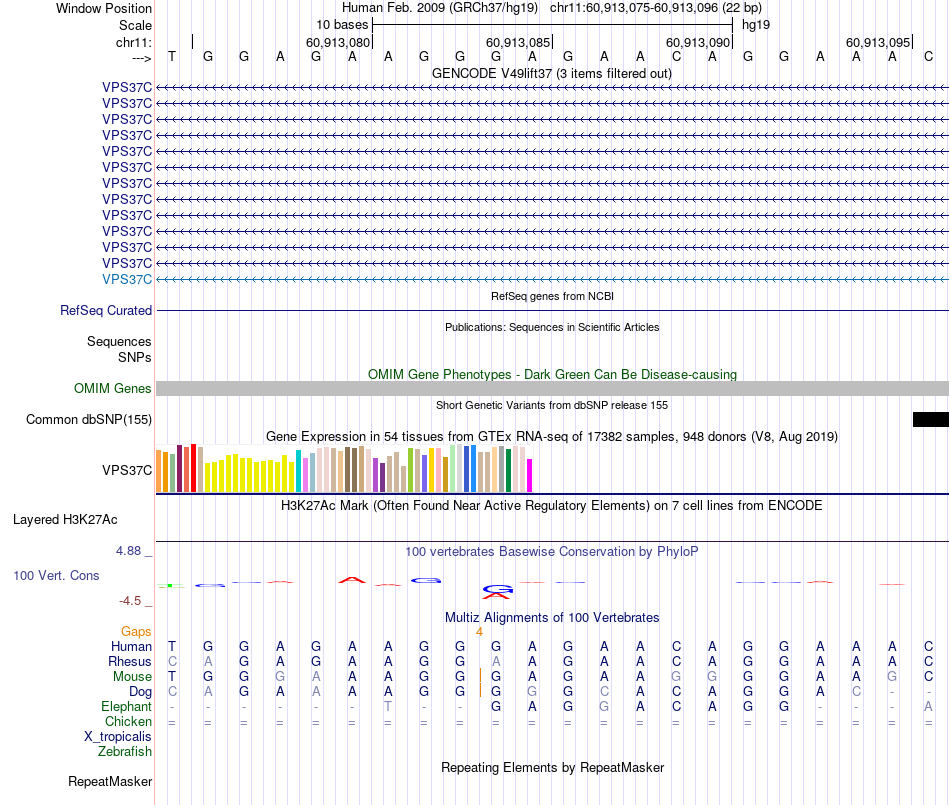Click the Elephant species row label
This screenshot has width=950, height=805.
point(126,706)
